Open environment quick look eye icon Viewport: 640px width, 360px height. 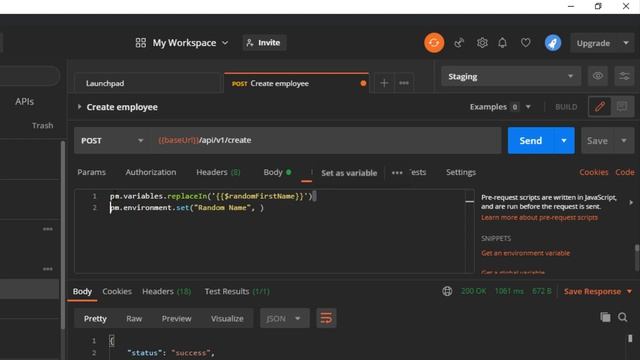coord(598,76)
